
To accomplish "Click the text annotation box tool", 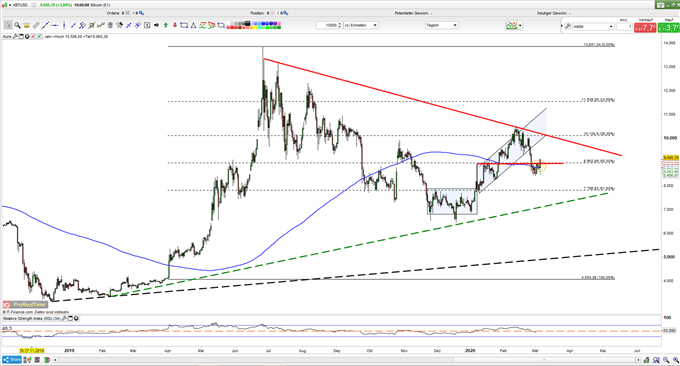I will pyautogui.click(x=147, y=25).
